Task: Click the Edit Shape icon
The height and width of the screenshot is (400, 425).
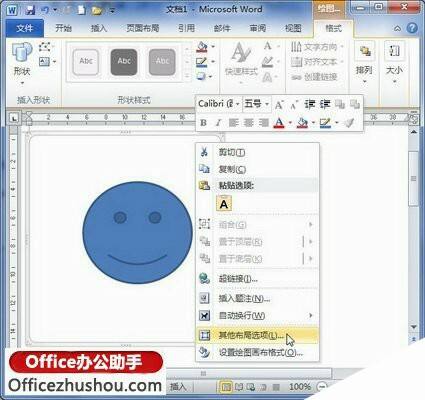Action: click(x=45, y=47)
